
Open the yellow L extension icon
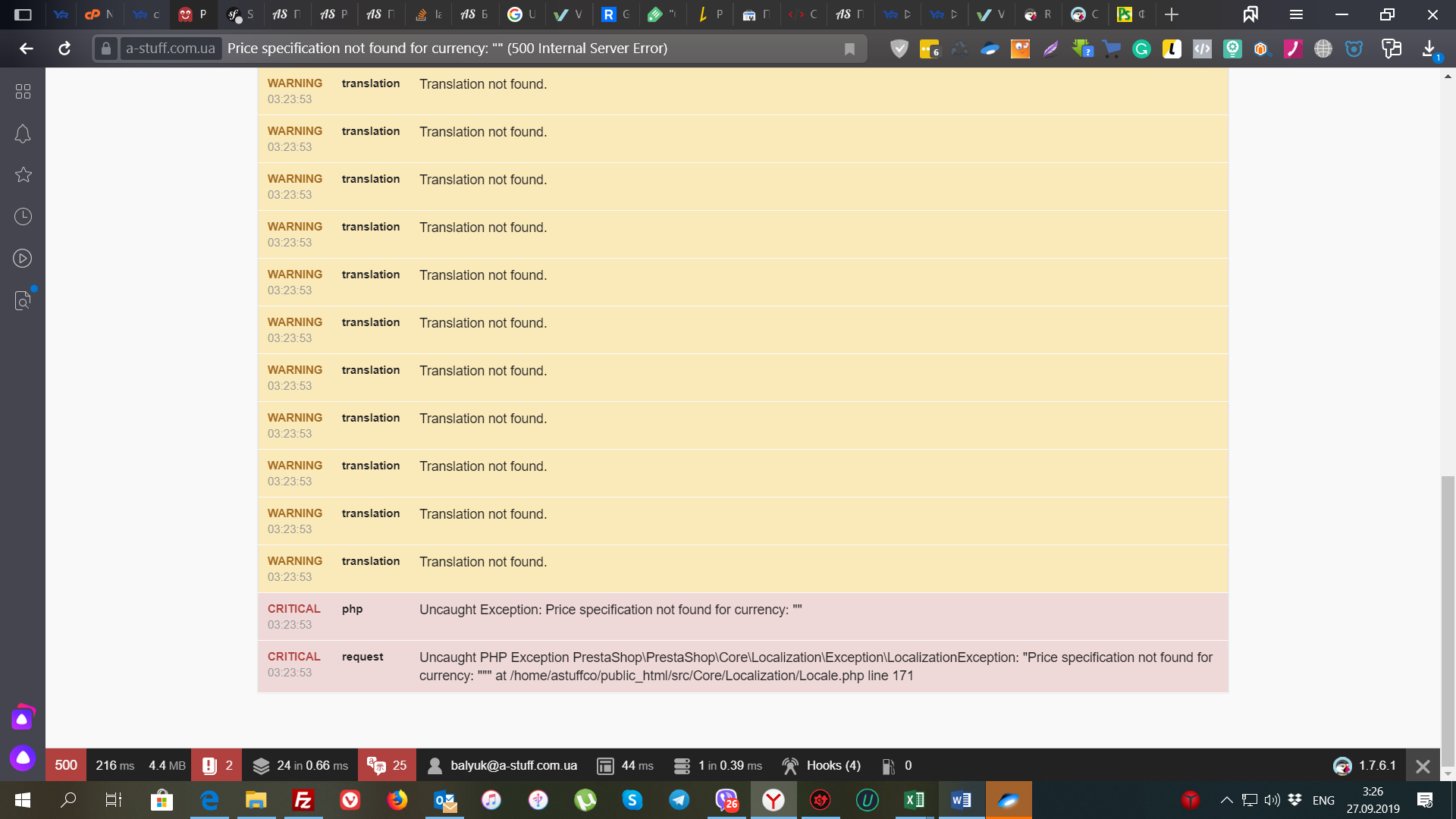click(x=1172, y=49)
